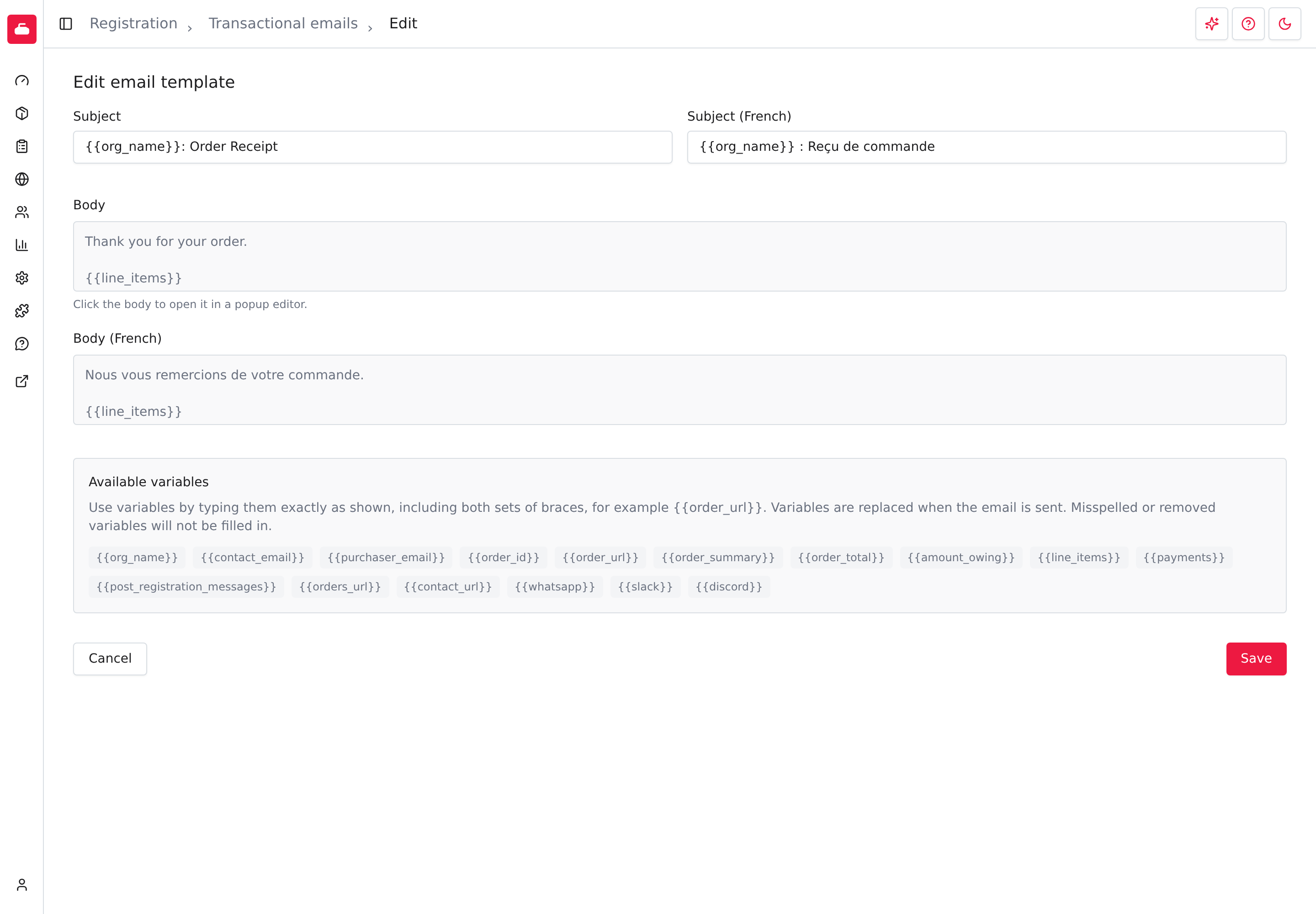The width and height of the screenshot is (1316, 914).
Task: Click the red Save button
Action: tap(1257, 659)
